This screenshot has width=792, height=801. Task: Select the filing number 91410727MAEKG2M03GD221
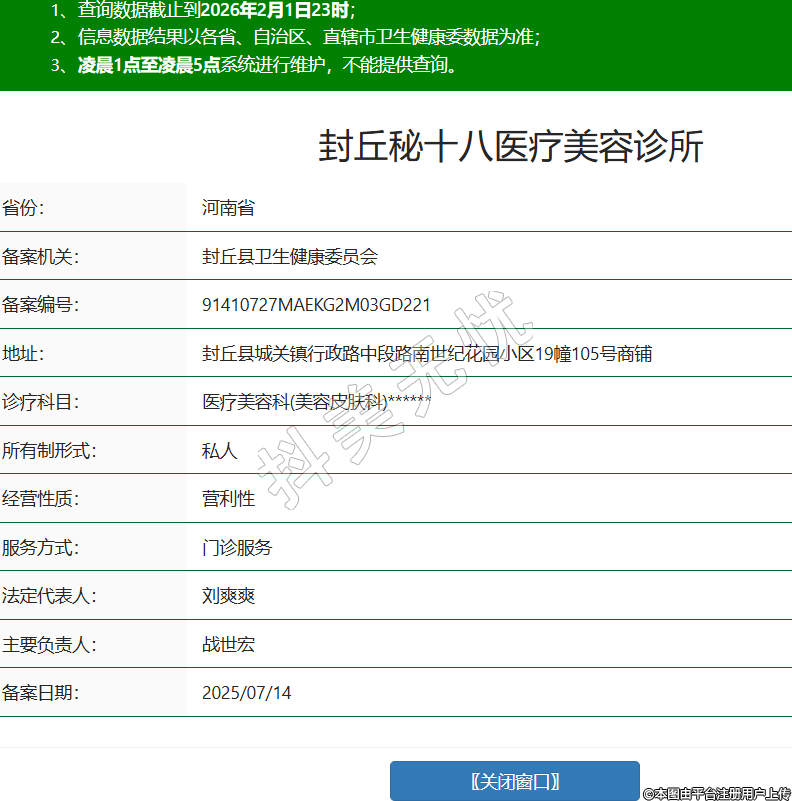[x=316, y=305]
